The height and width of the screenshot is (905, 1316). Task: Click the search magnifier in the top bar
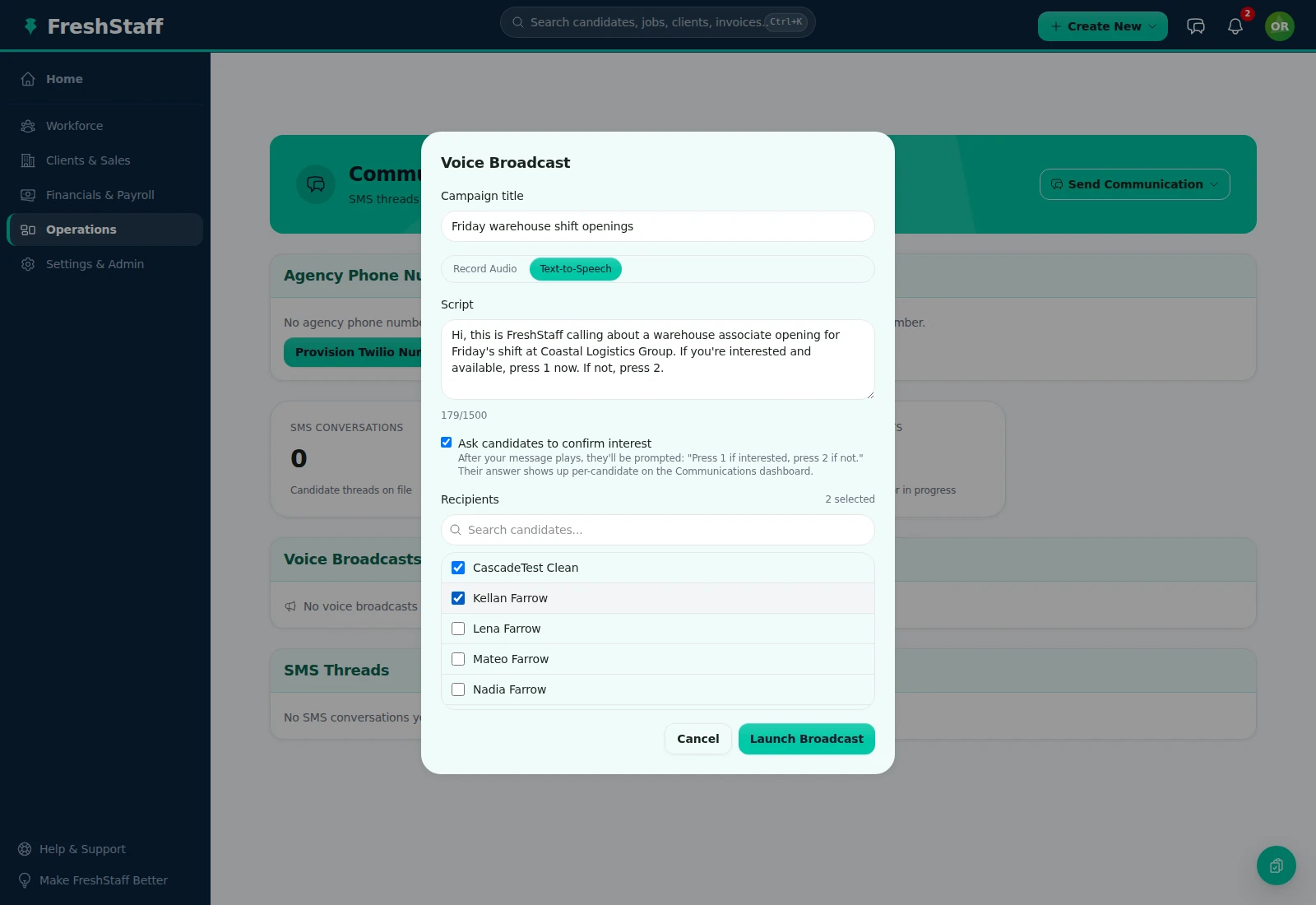pyautogui.click(x=518, y=22)
